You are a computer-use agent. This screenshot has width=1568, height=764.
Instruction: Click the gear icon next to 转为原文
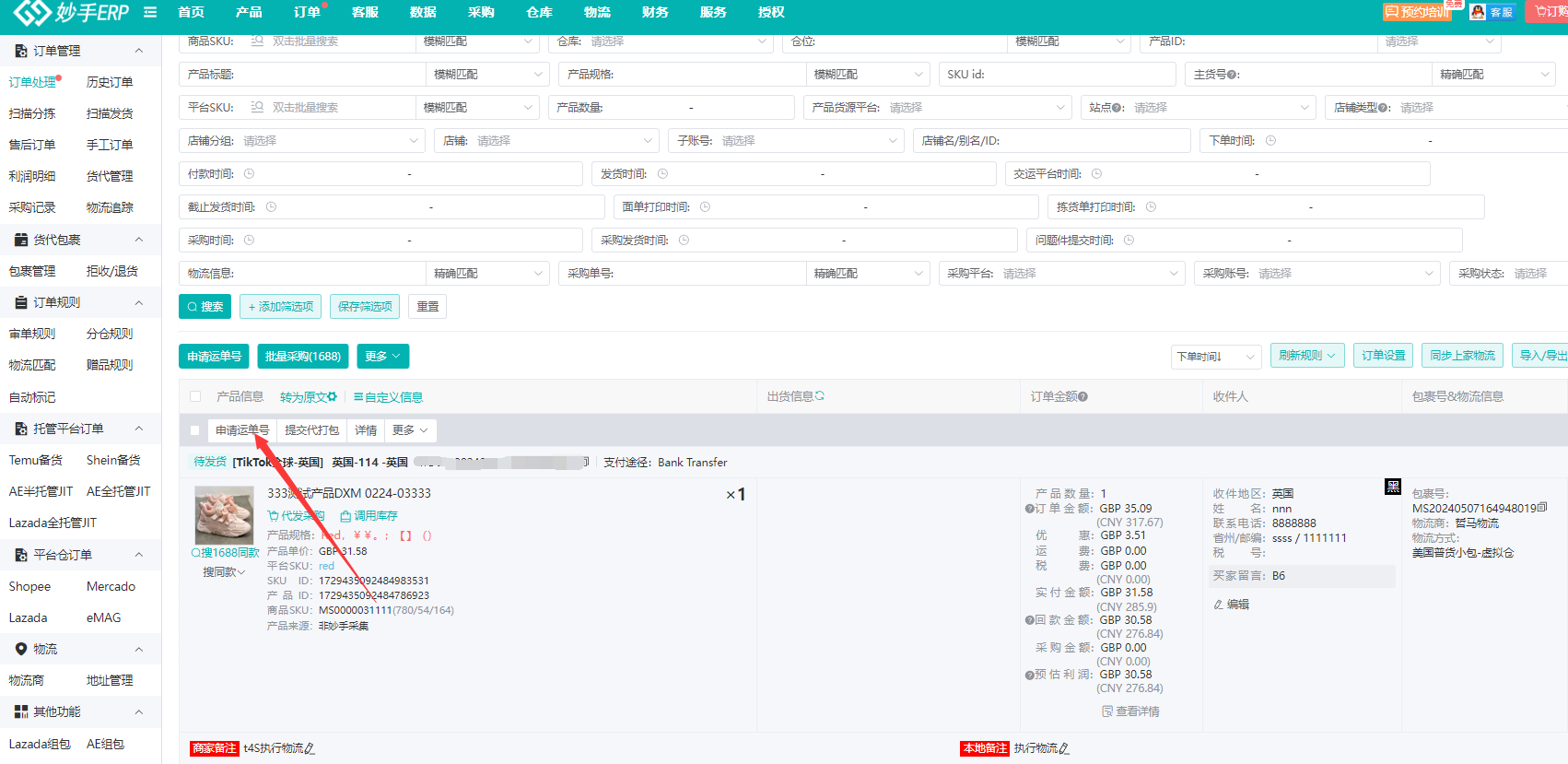click(333, 397)
